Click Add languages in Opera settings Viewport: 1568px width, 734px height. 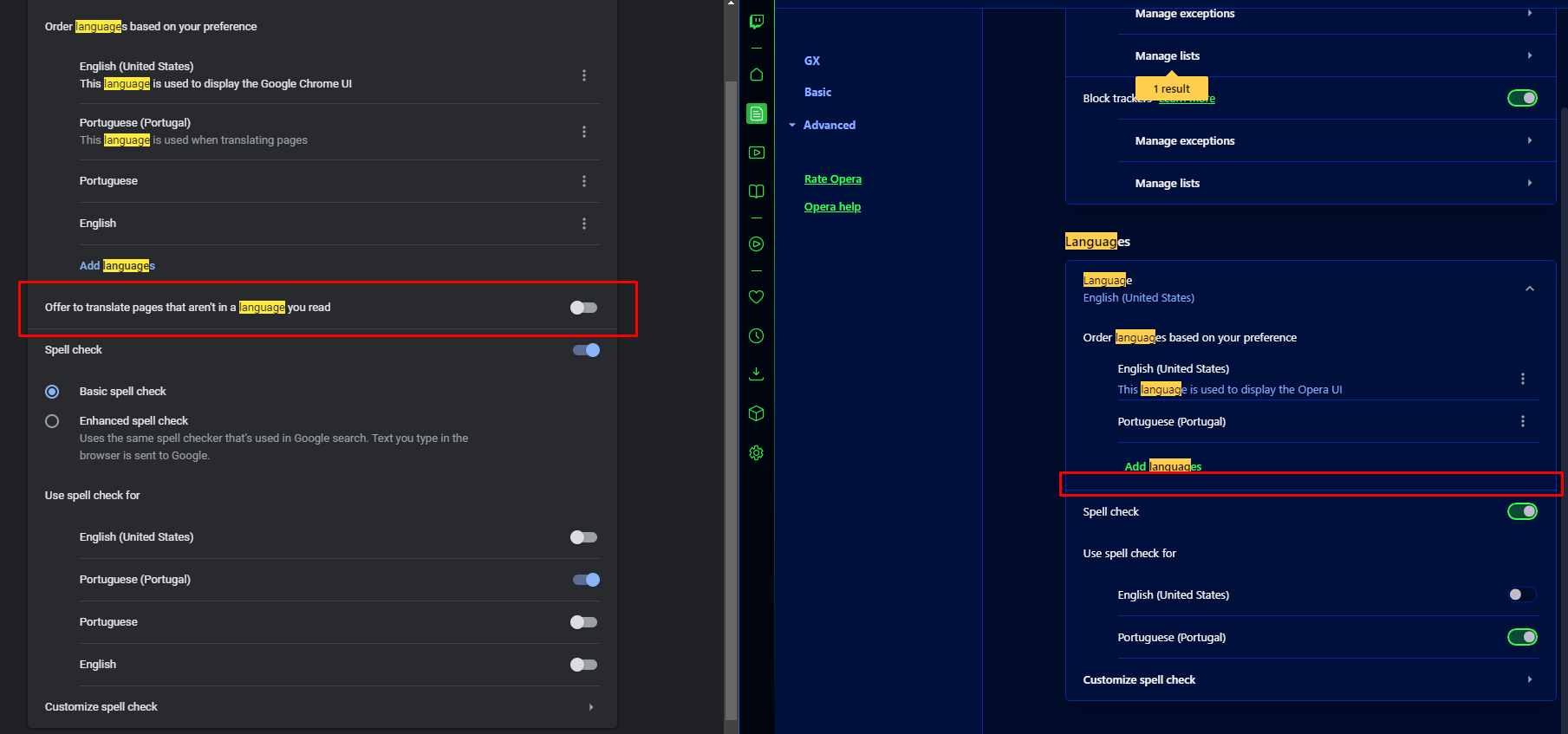pos(1163,466)
